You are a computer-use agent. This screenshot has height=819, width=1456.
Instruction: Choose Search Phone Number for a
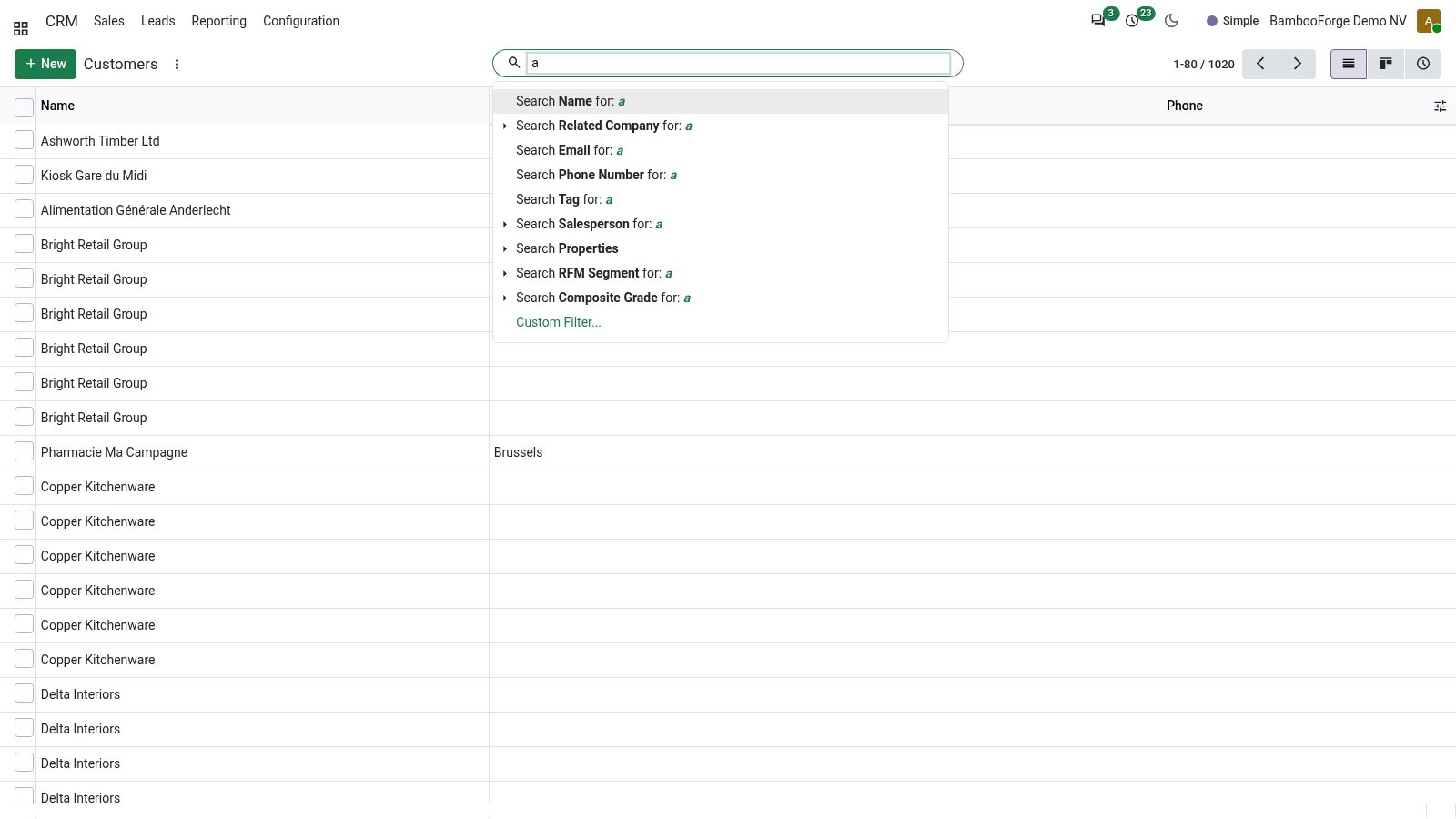(721, 175)
